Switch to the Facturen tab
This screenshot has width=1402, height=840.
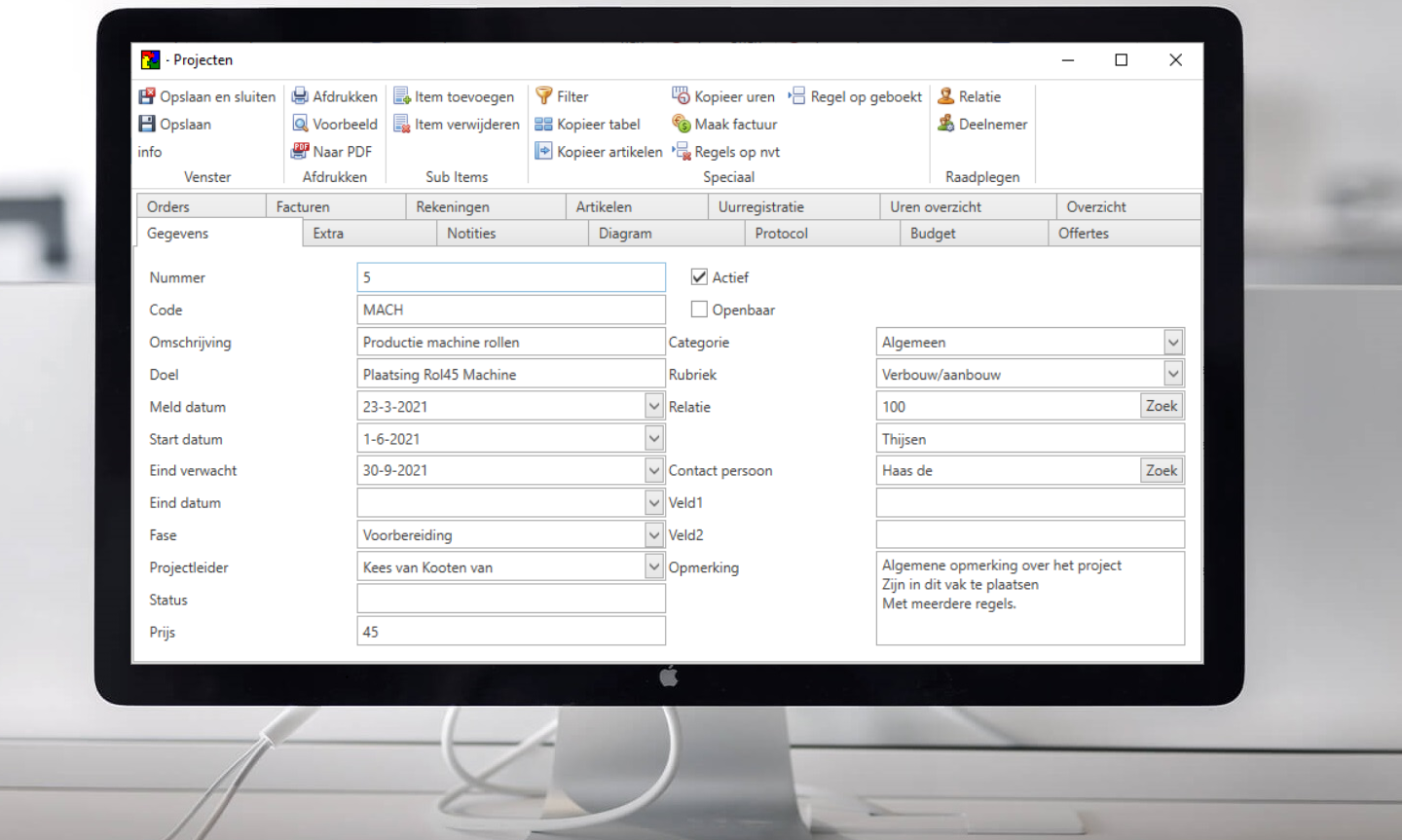click(x=335, y=206)
